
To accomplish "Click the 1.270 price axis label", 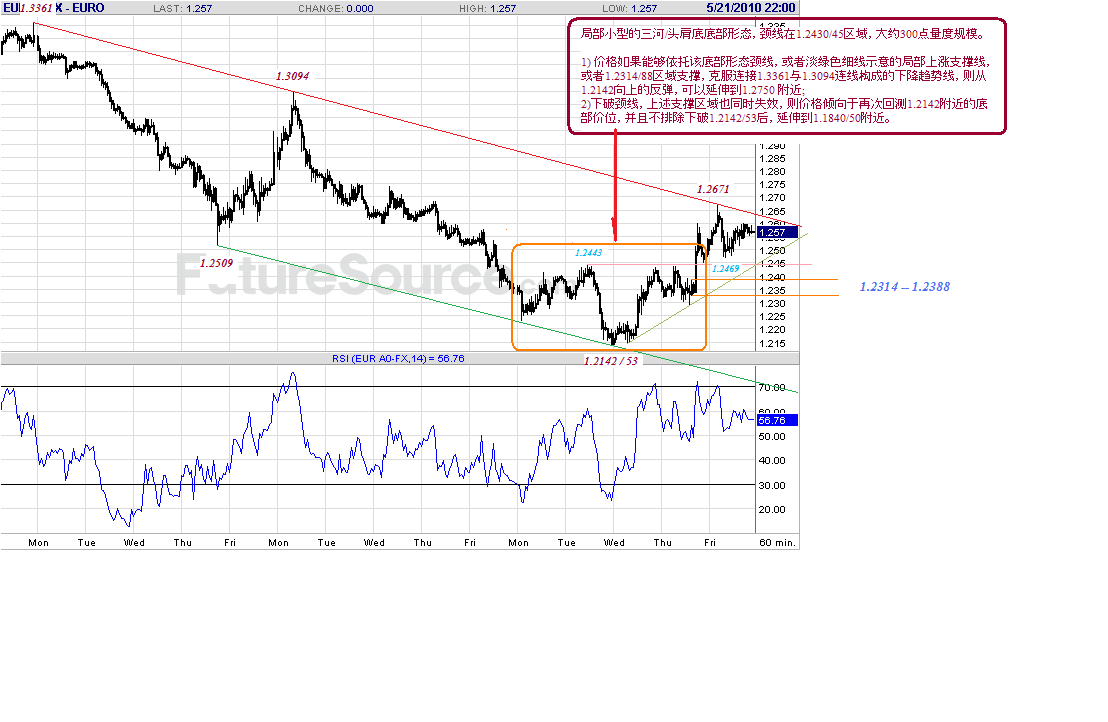I will tap(772, 198).
